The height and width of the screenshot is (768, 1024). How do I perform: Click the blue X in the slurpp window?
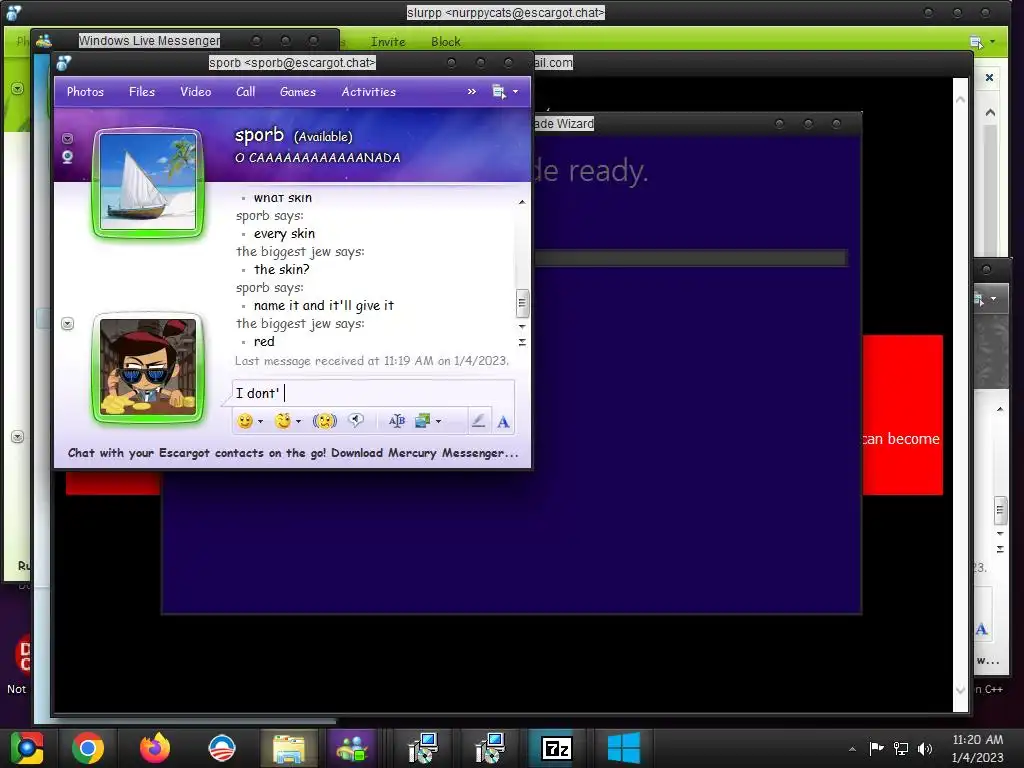989,78
